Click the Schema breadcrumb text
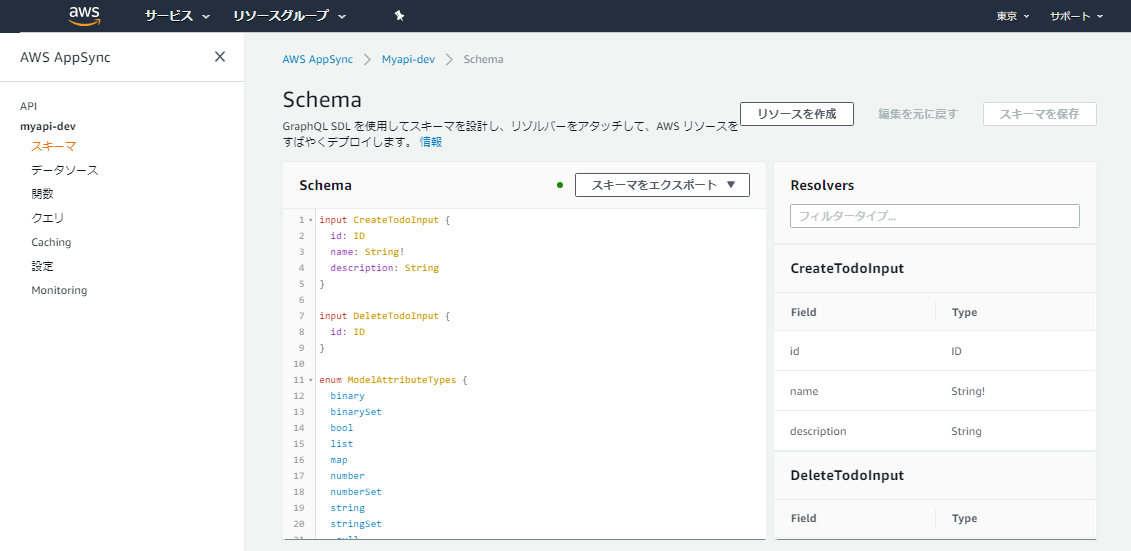This screenshot has width=1131, height=551. click(x=483, y=59)
